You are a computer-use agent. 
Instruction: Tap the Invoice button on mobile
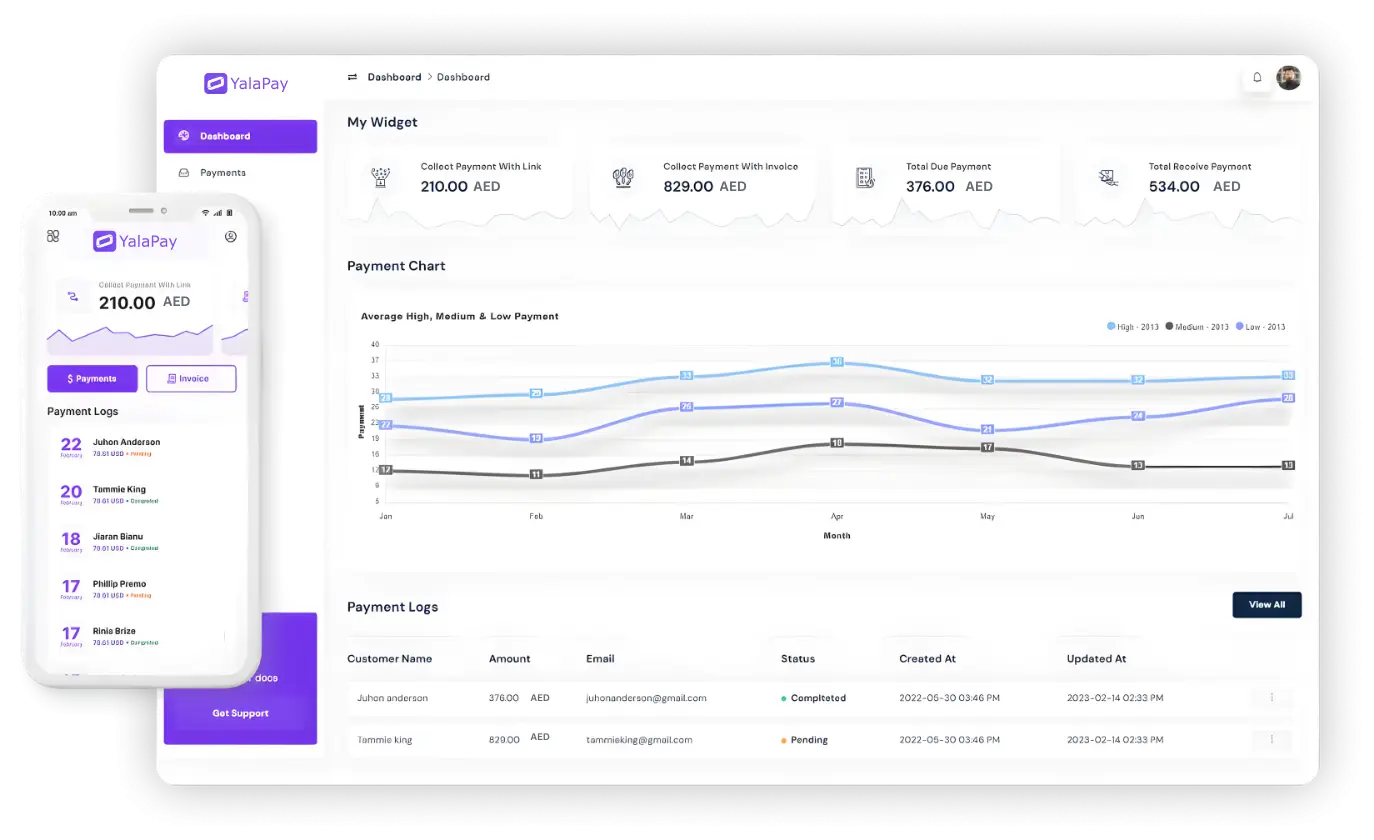[x=191, y=379]
